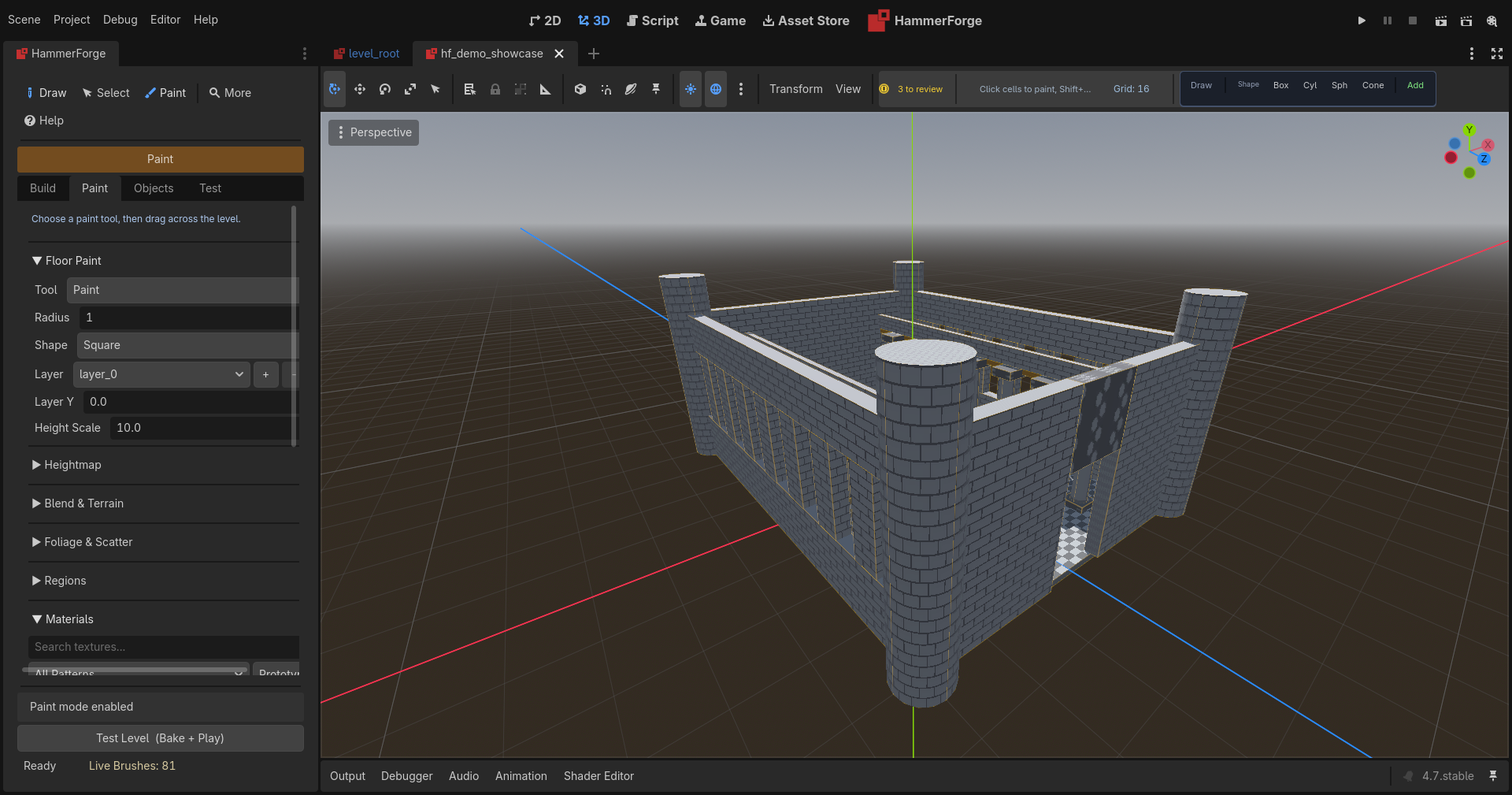Open the Layer dropdown showing layer_0

click(161, 374)
